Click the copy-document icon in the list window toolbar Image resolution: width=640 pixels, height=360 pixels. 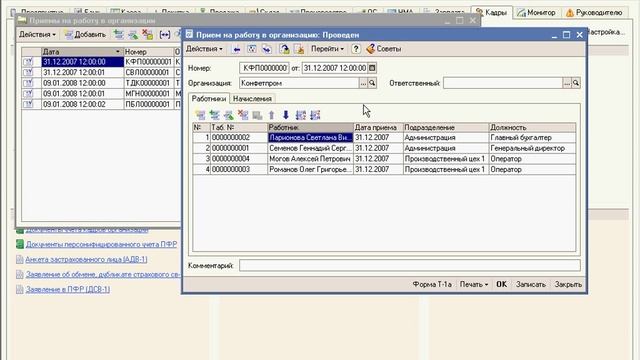pyautogui.click(x=119, y=35)
